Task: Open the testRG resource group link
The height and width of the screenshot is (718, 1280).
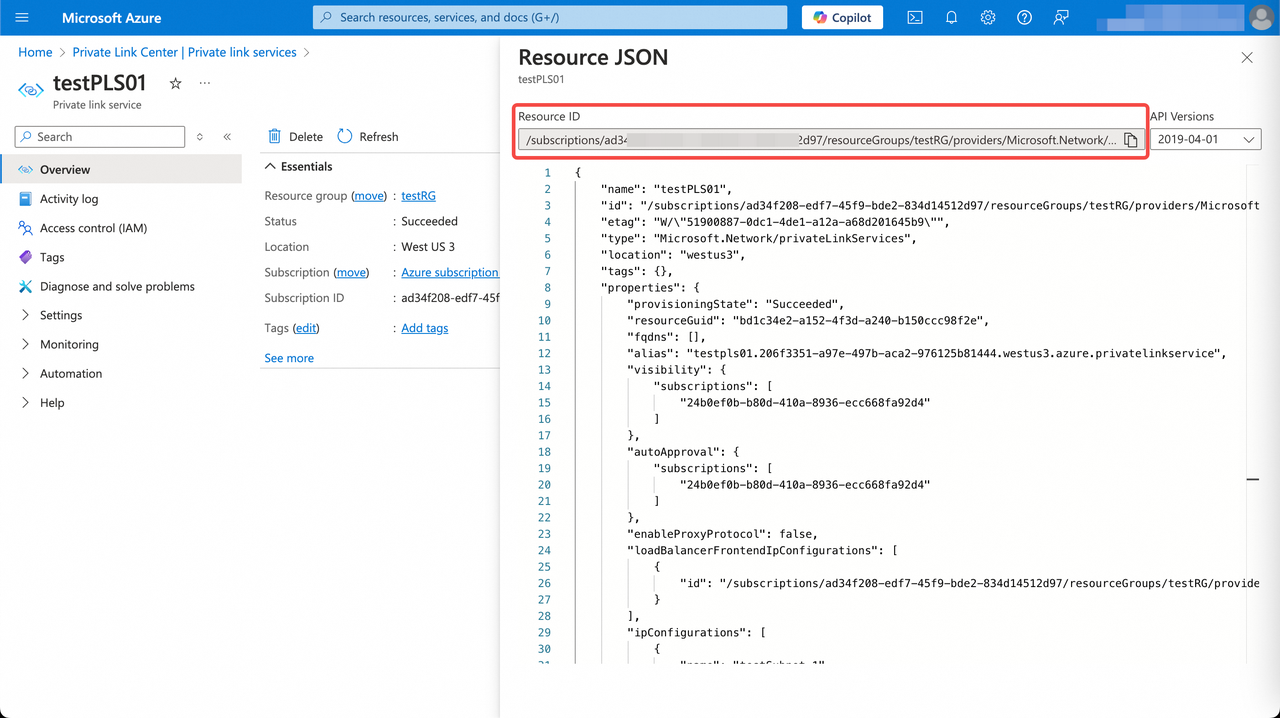Action: click(x=419, y=195)
